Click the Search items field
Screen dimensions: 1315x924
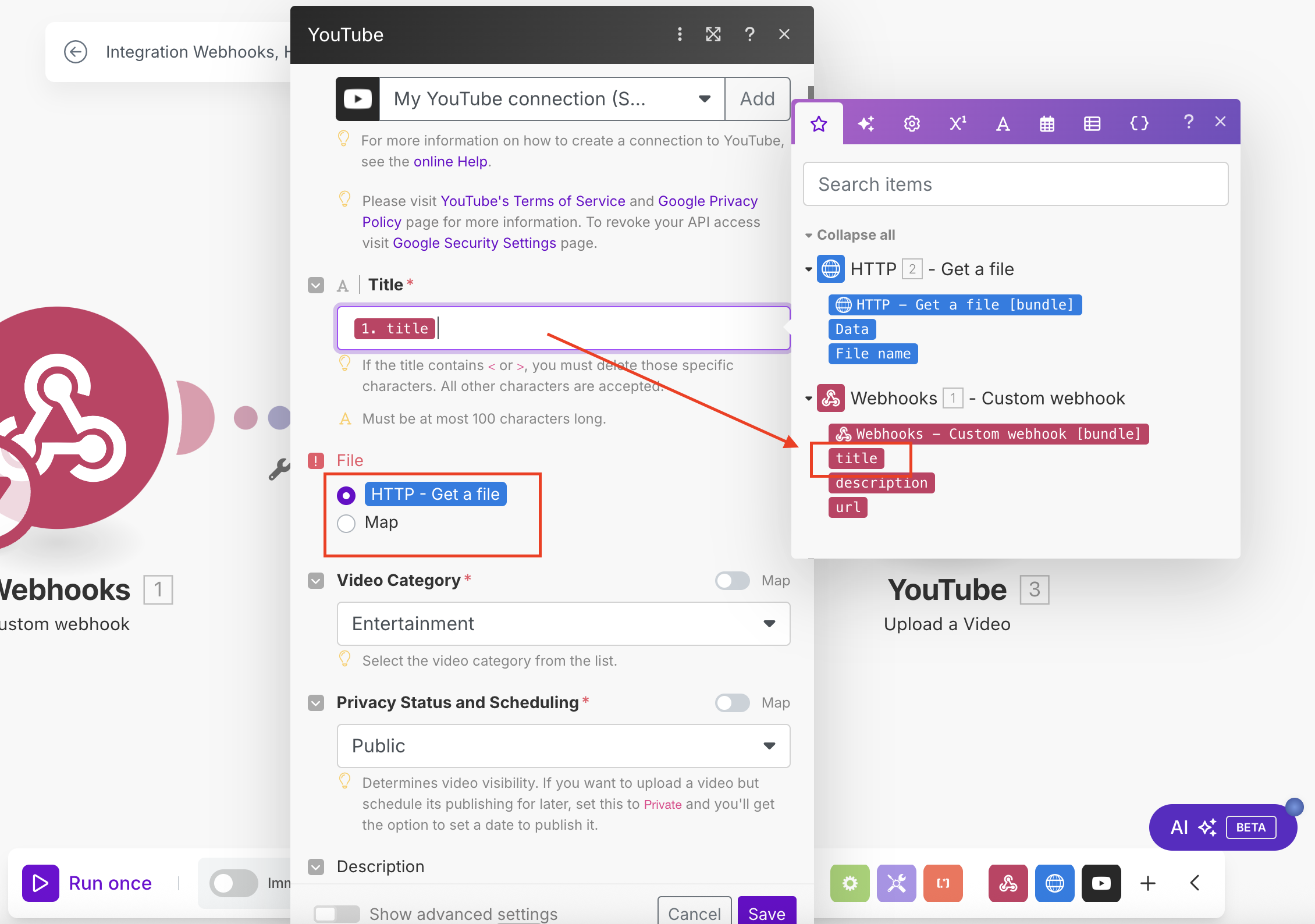1015,184
